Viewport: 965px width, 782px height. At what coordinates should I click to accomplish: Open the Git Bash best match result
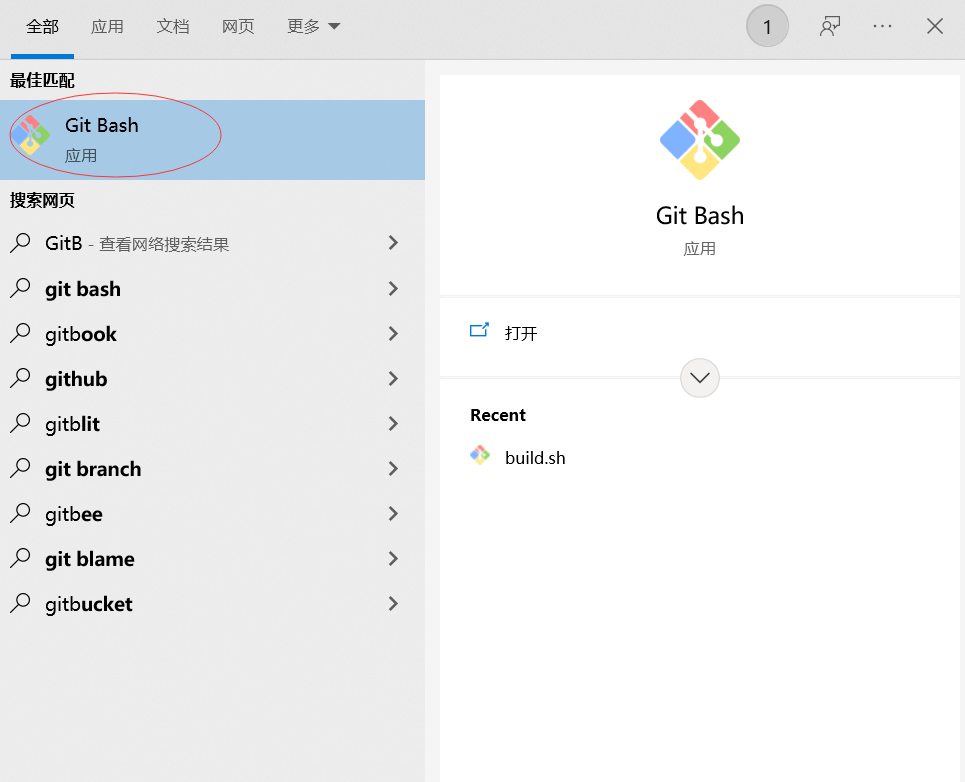tap(212, 140)
